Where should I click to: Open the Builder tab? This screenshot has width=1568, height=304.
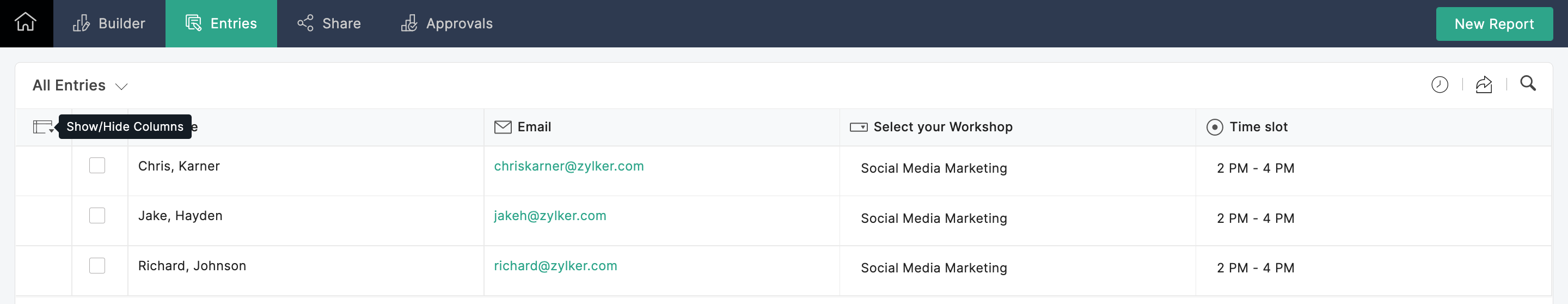pos(109,24)
